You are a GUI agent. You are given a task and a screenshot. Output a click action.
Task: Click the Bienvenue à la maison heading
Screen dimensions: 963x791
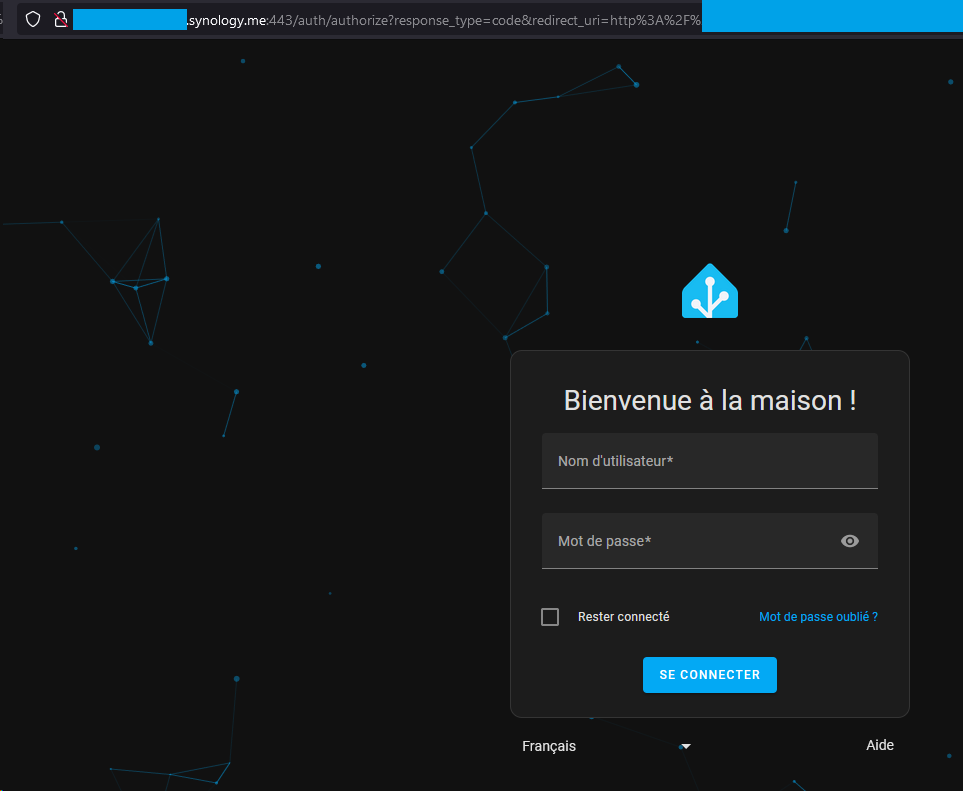click(x=709, y=400)
